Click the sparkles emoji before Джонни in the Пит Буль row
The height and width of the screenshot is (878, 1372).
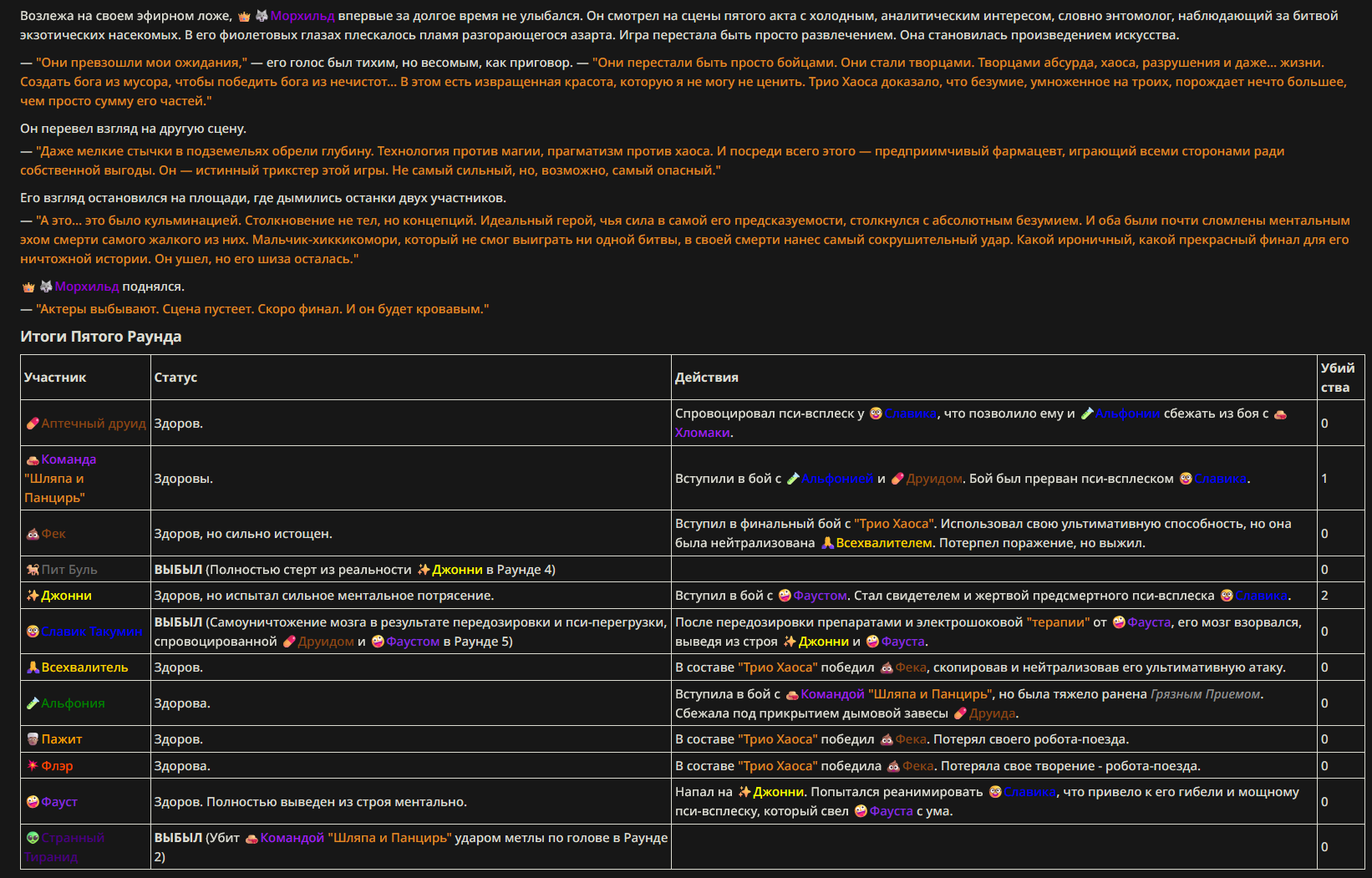click(x=424, y=570)
